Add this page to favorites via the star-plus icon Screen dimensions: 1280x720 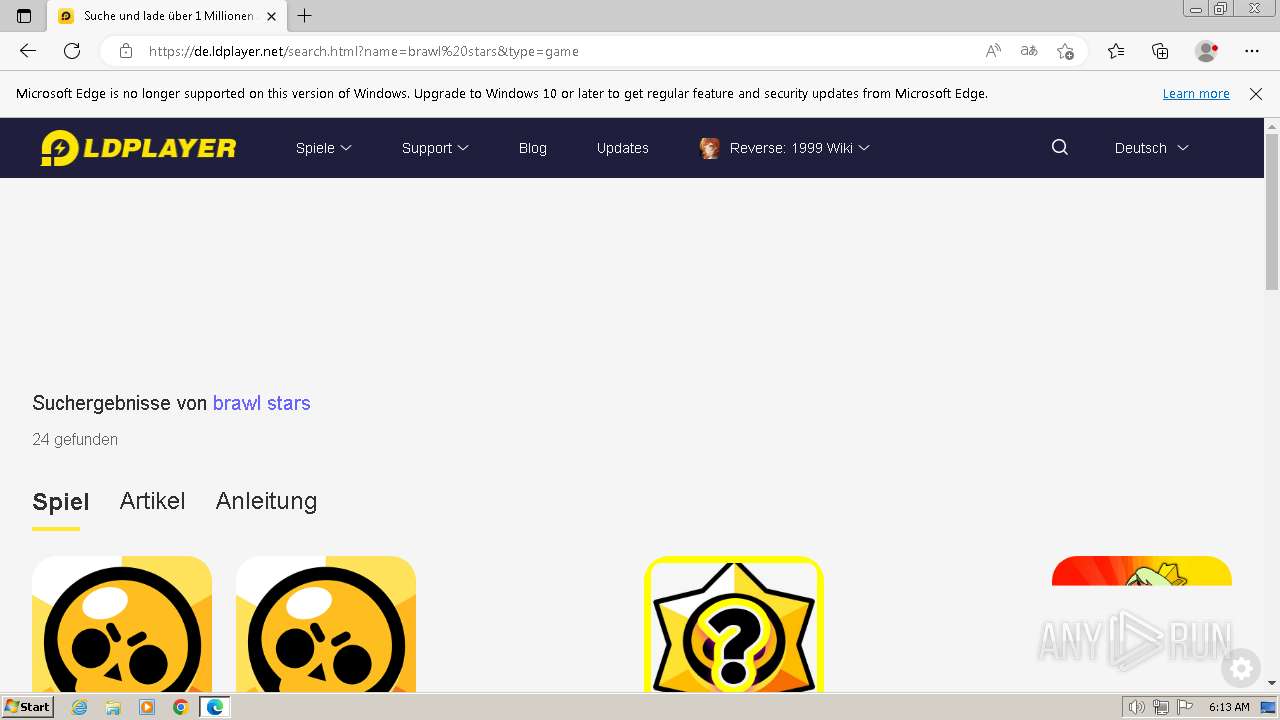1065,51
